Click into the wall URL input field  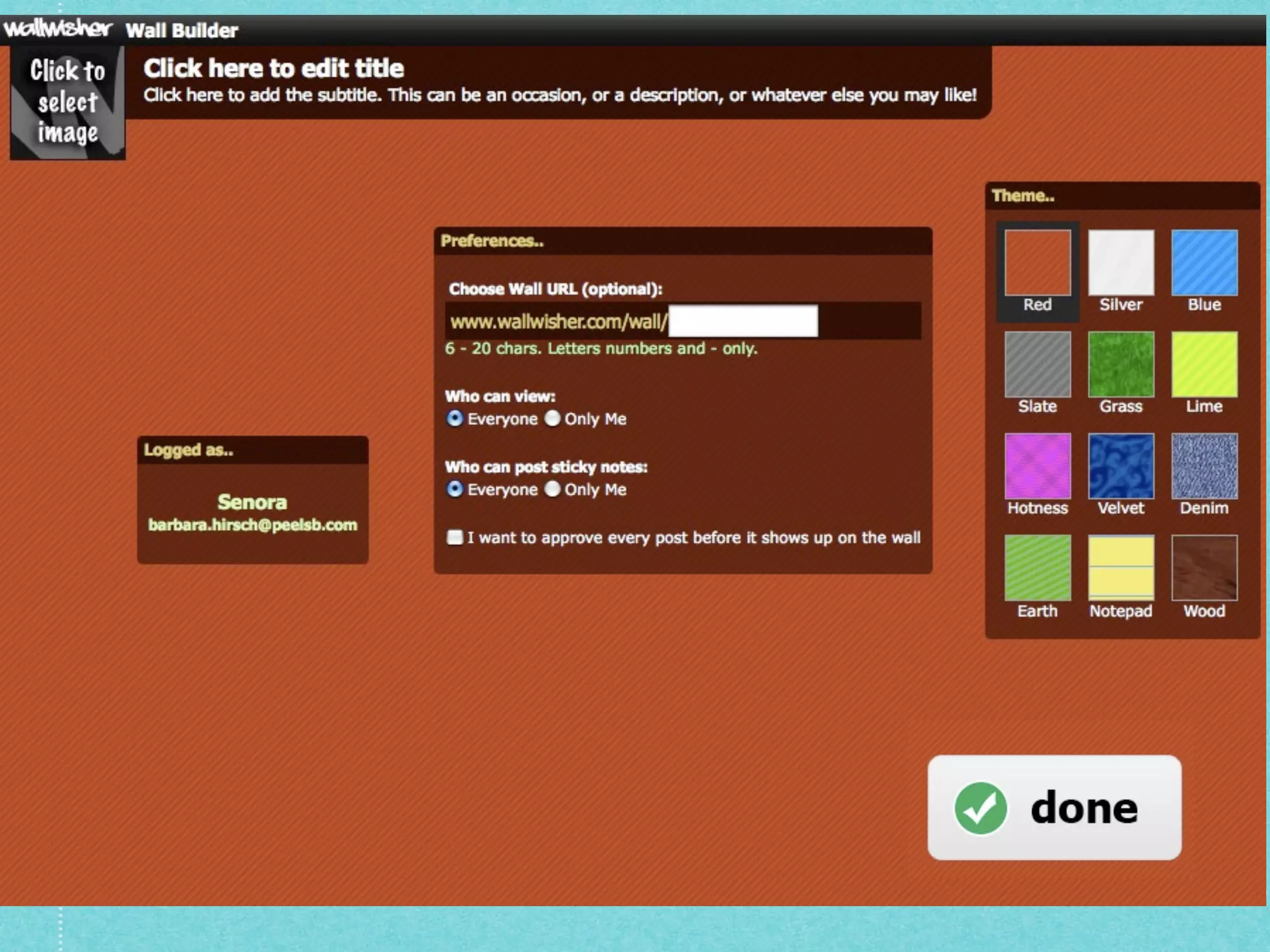[x=743, y=321]
